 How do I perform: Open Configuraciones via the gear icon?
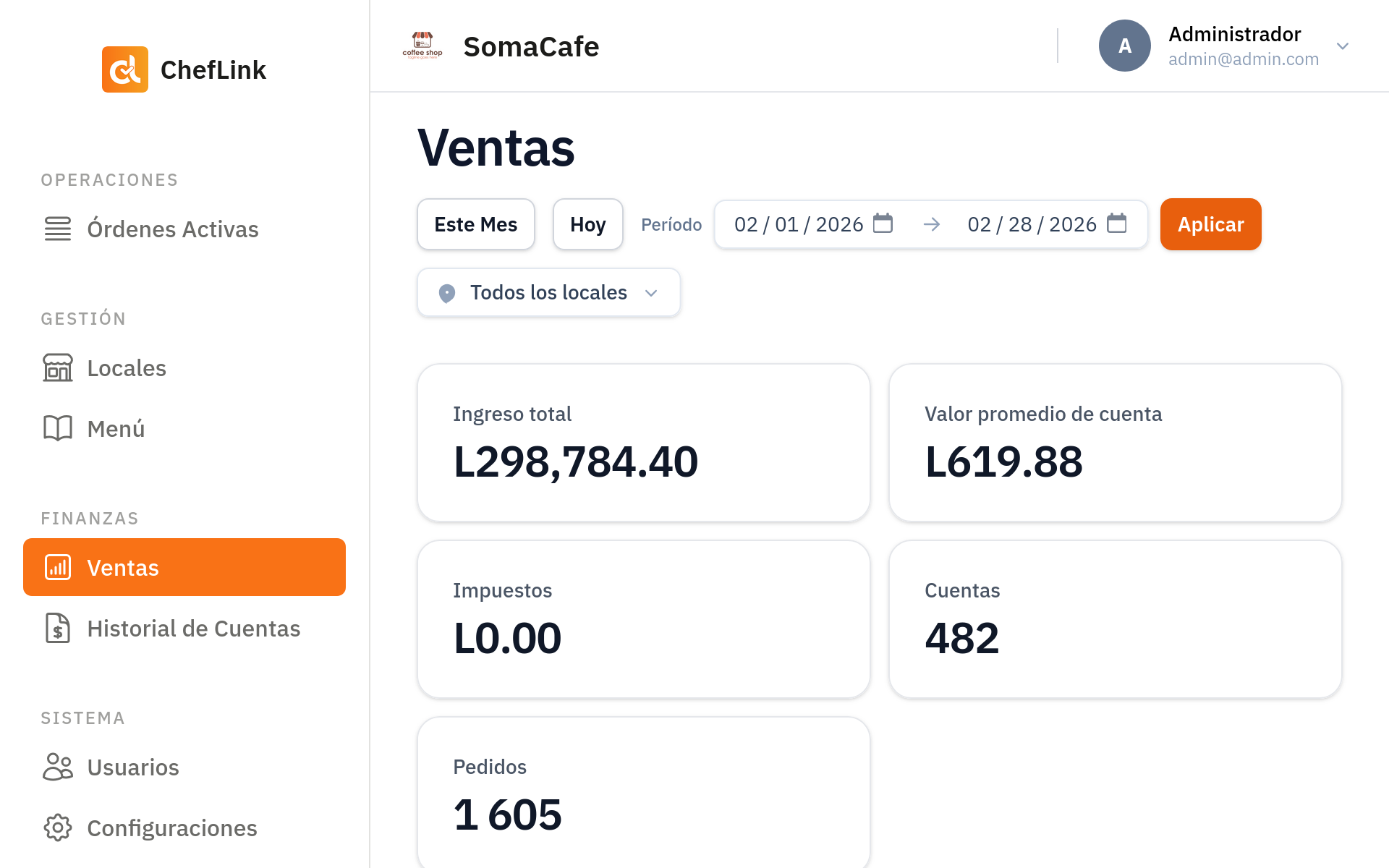(x=57, y=827)
